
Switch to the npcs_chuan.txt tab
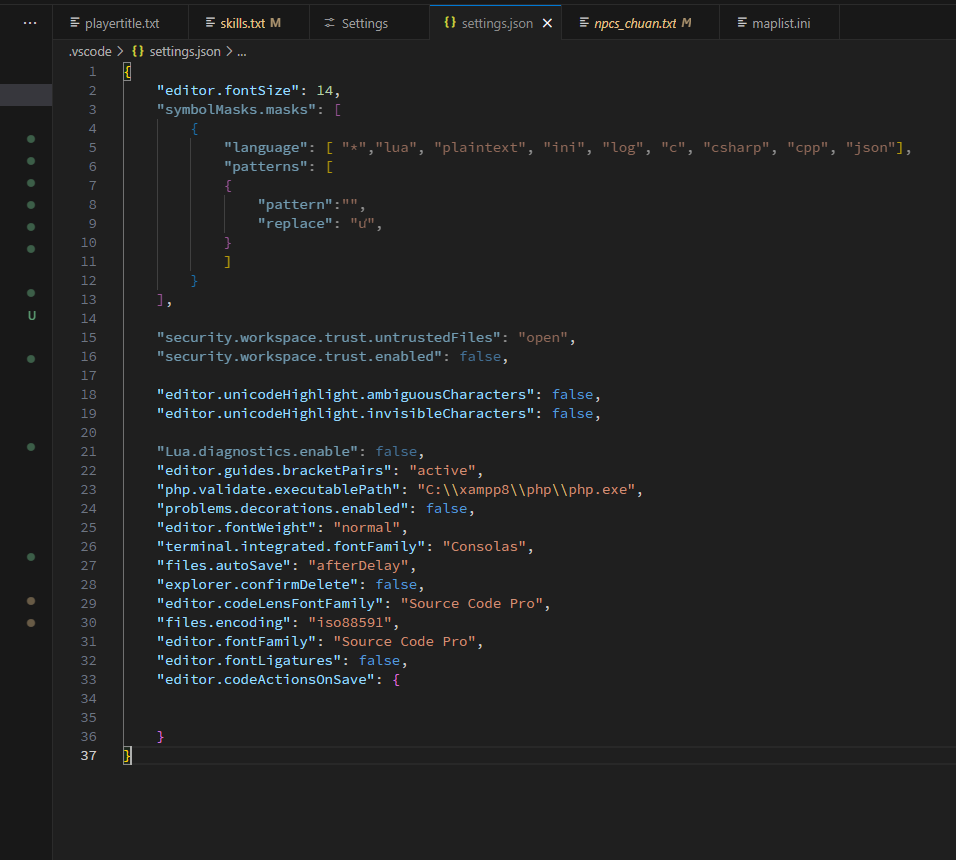tap(635, 23)
